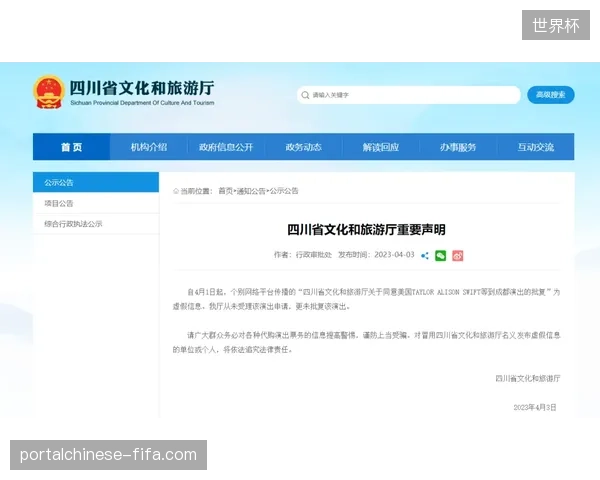This screenshot has height=480, width=600.
Task: Share the statement via Weibo icon
Action: click(x=458, y=255)
